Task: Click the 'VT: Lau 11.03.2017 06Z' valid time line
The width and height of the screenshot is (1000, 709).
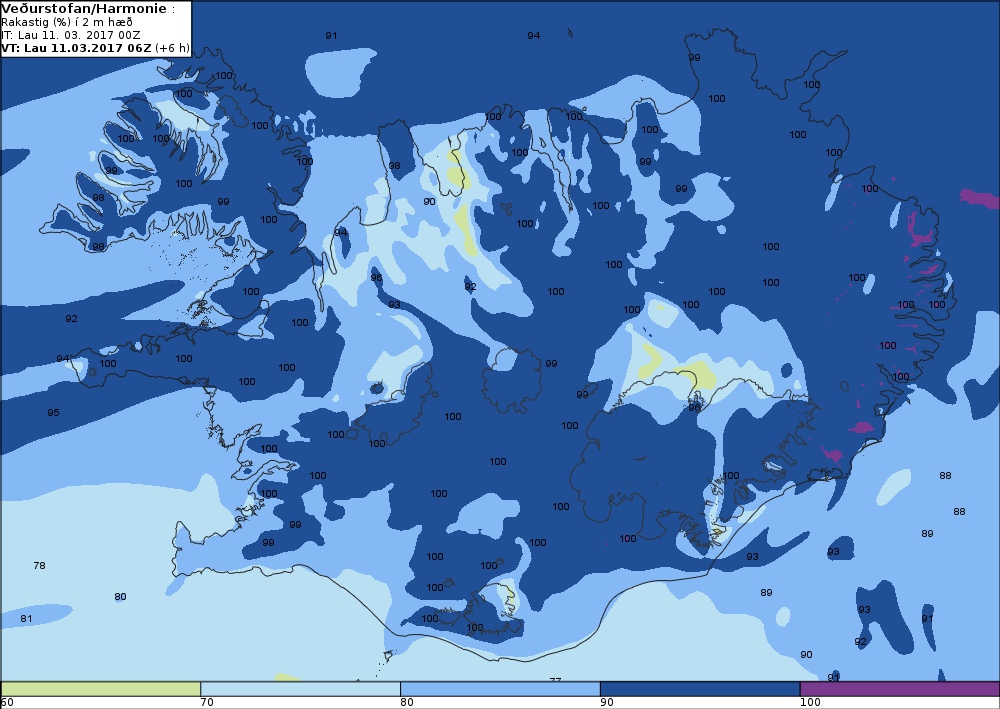Action: [96, 48]
